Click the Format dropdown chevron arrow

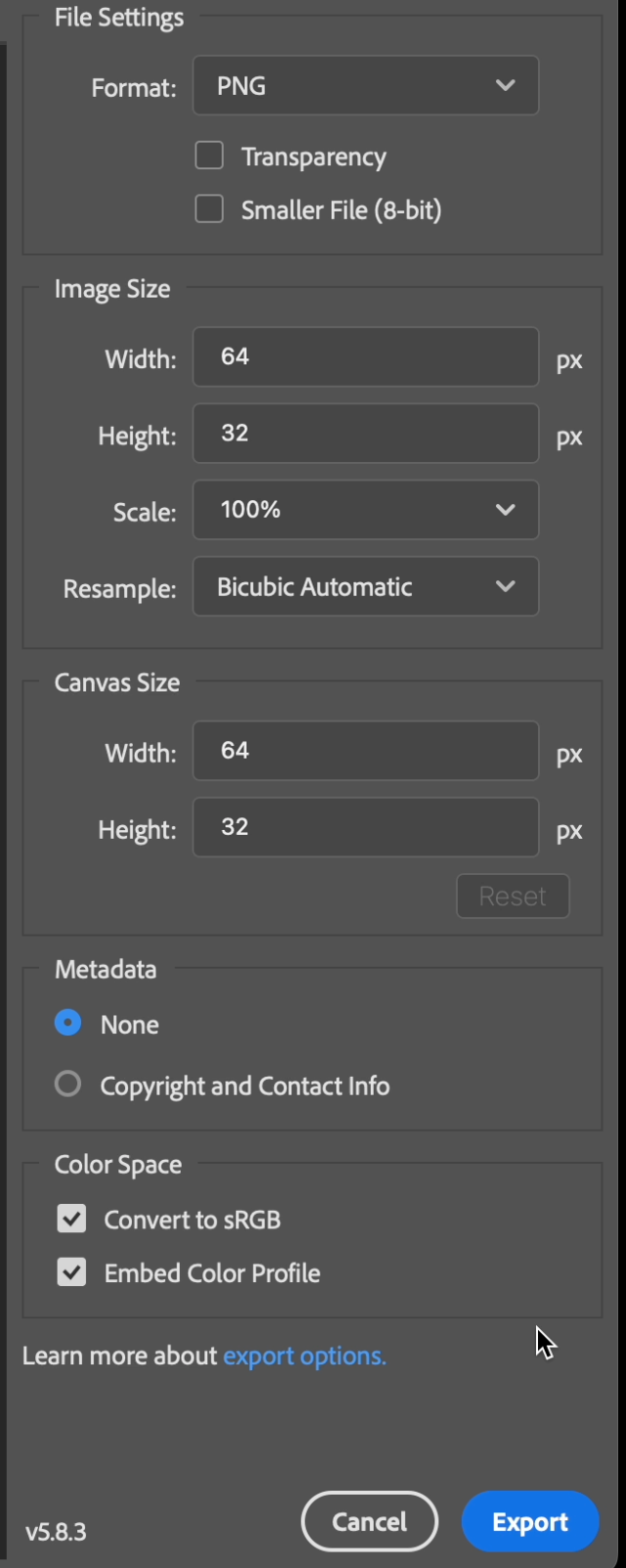tap(506, 85)
